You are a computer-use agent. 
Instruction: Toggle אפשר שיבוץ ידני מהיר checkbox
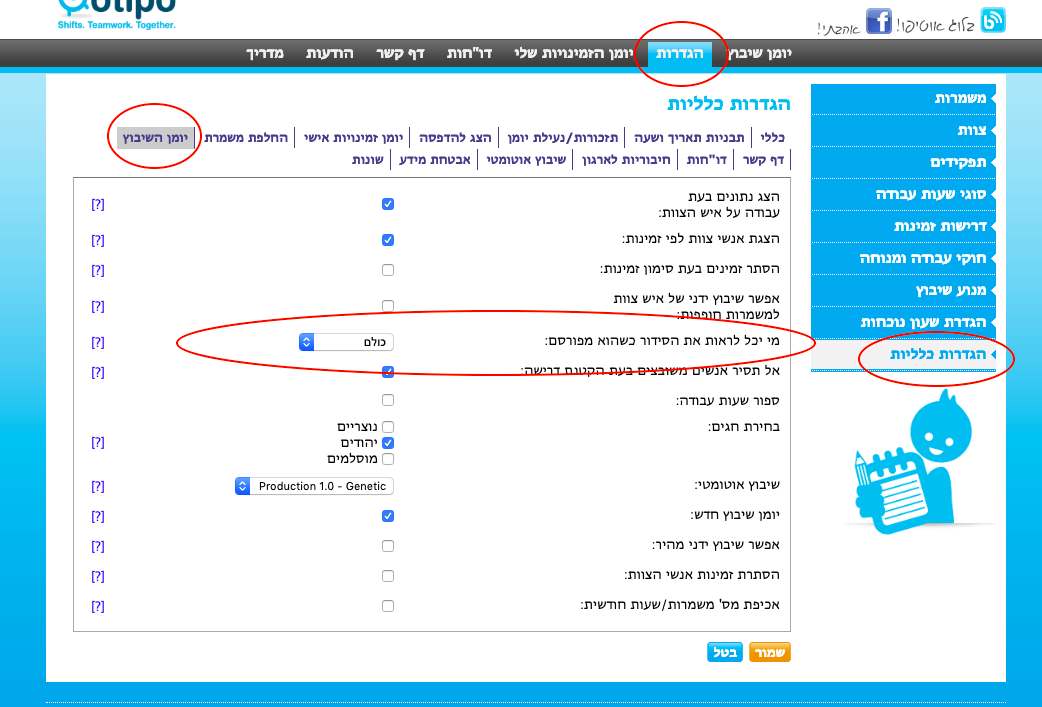pos(388,546)
